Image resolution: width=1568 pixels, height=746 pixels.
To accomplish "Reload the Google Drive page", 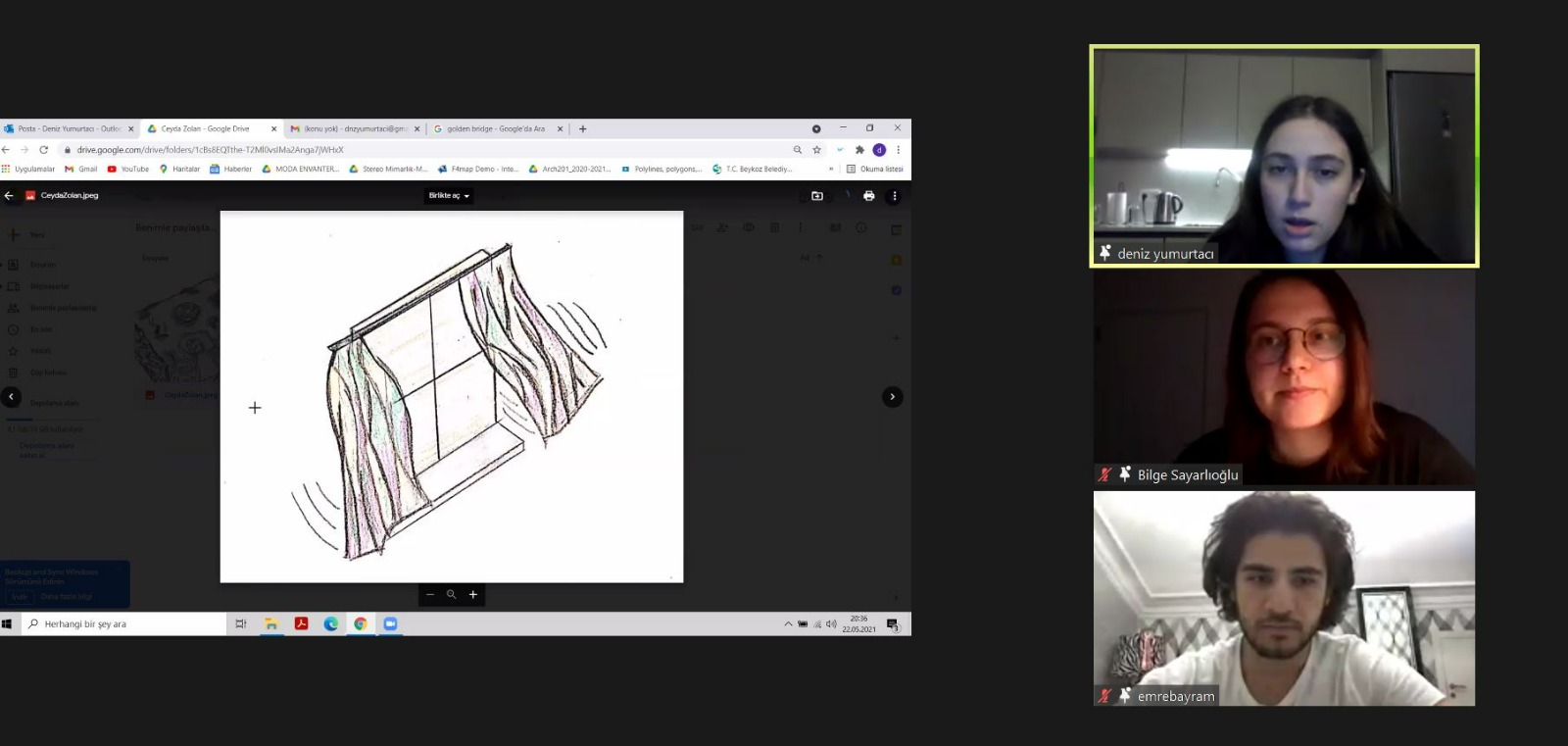I will click(x=43, y=150).
